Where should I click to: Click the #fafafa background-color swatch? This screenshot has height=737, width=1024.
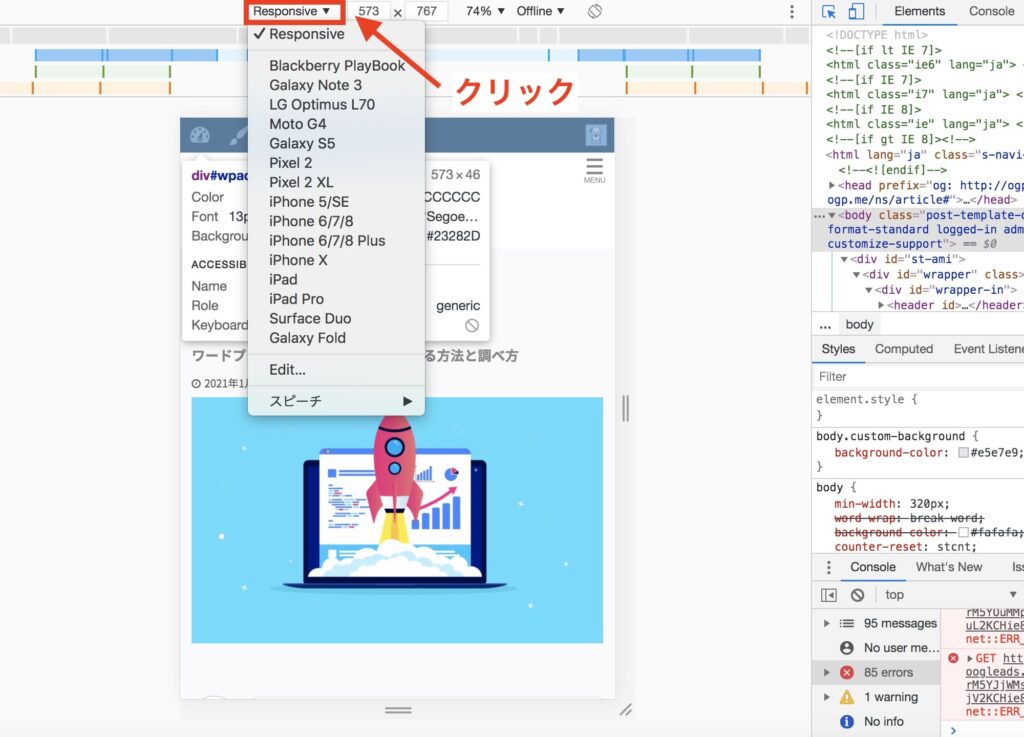(963, 533)
